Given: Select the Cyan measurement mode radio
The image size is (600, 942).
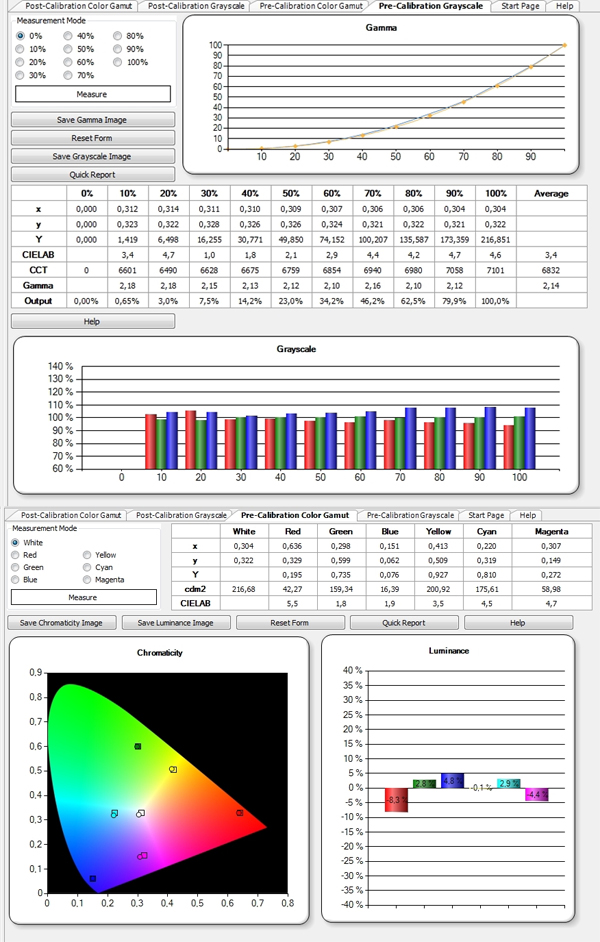Looking at the screenshot, I should 88,567.
